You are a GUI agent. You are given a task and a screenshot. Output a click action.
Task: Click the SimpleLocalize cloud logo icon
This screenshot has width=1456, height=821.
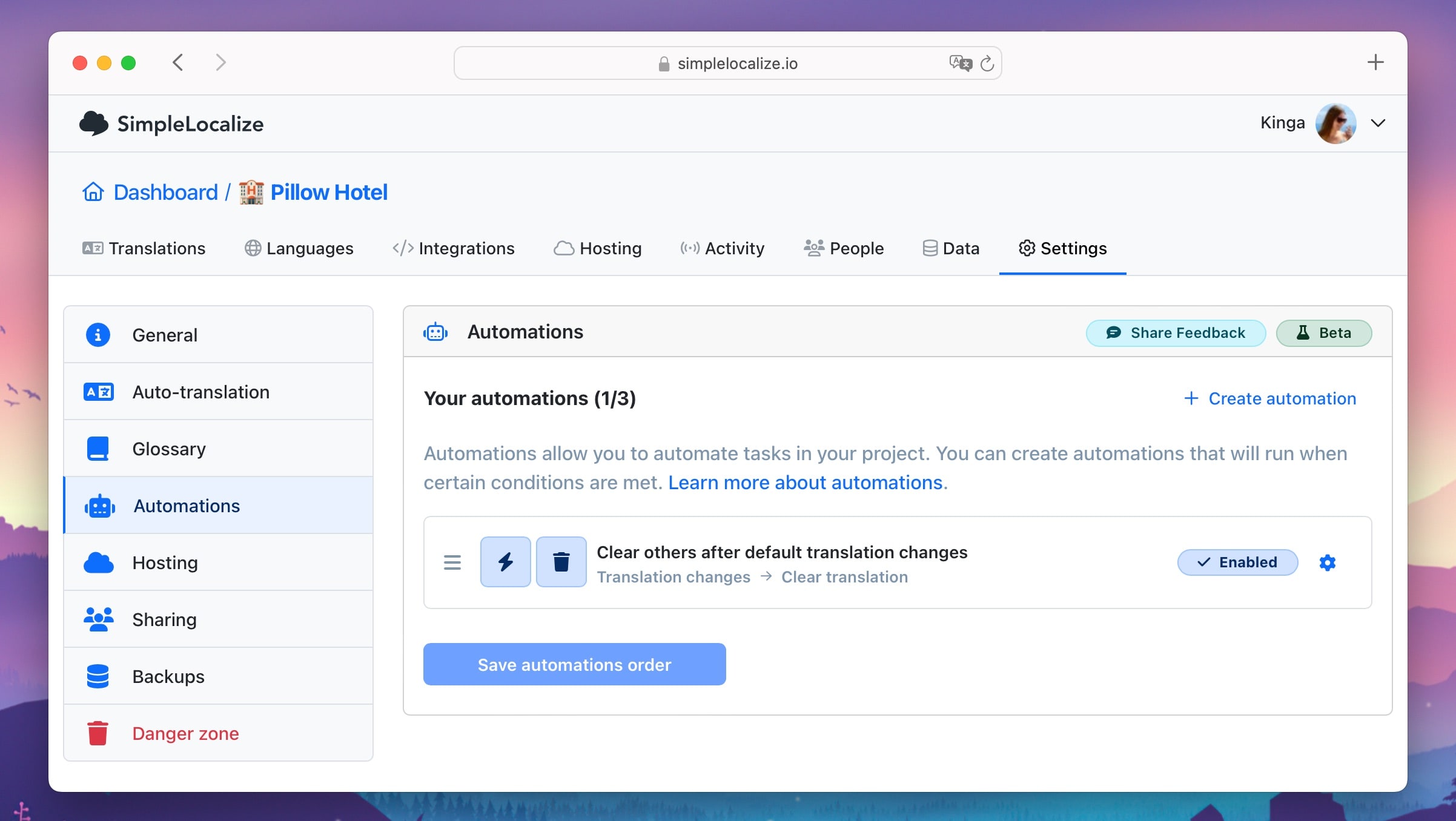tap(94, 124)
